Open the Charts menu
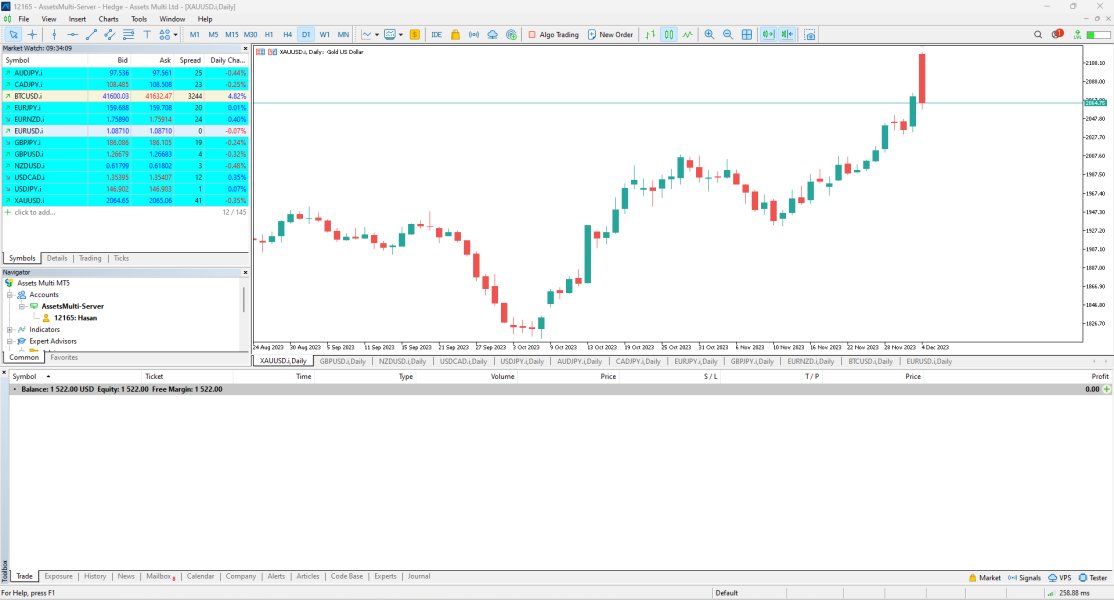 [x=108, y=19]
